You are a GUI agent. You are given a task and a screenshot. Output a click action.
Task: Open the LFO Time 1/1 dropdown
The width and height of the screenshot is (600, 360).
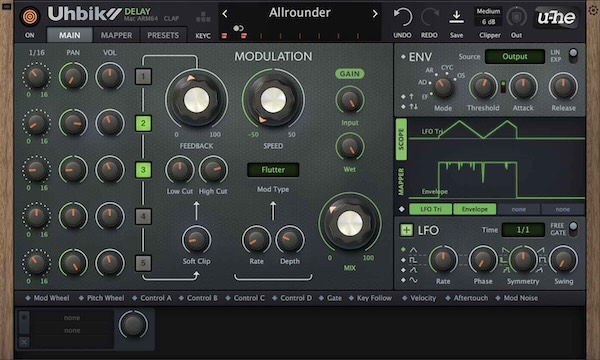[523, 230]
